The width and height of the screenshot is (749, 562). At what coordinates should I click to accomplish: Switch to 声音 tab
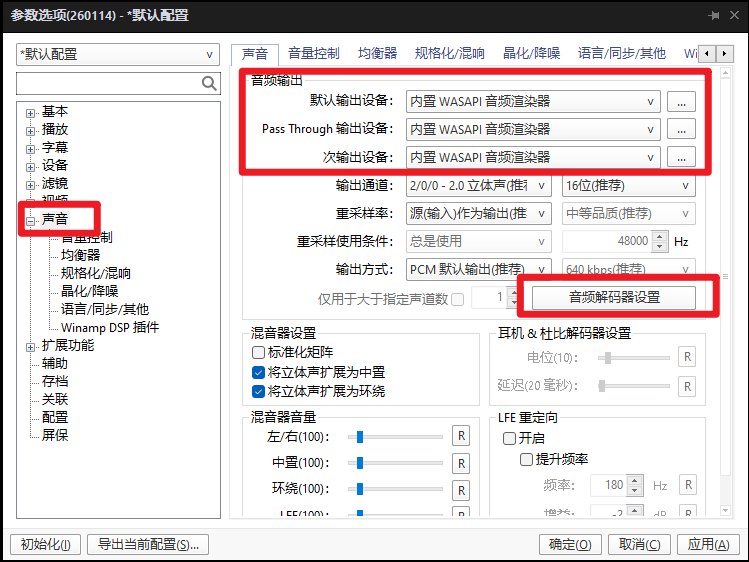tap(255, 53)
